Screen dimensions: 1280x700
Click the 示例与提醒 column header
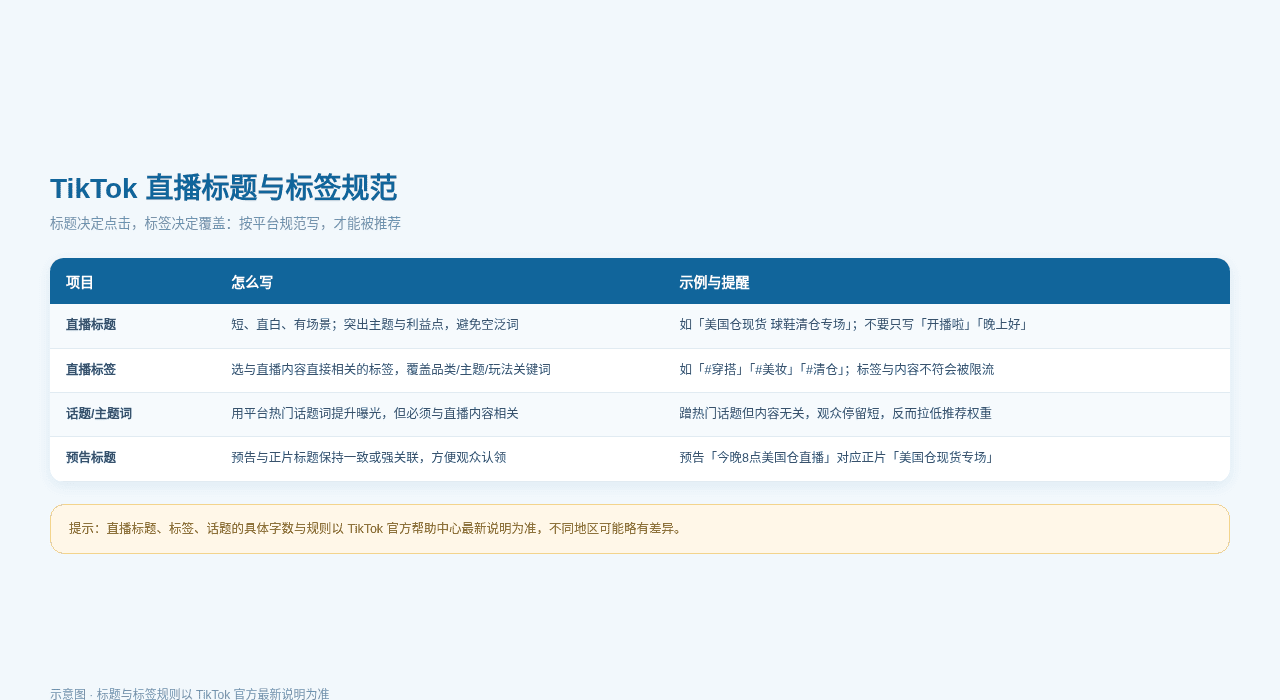point(714,282)
